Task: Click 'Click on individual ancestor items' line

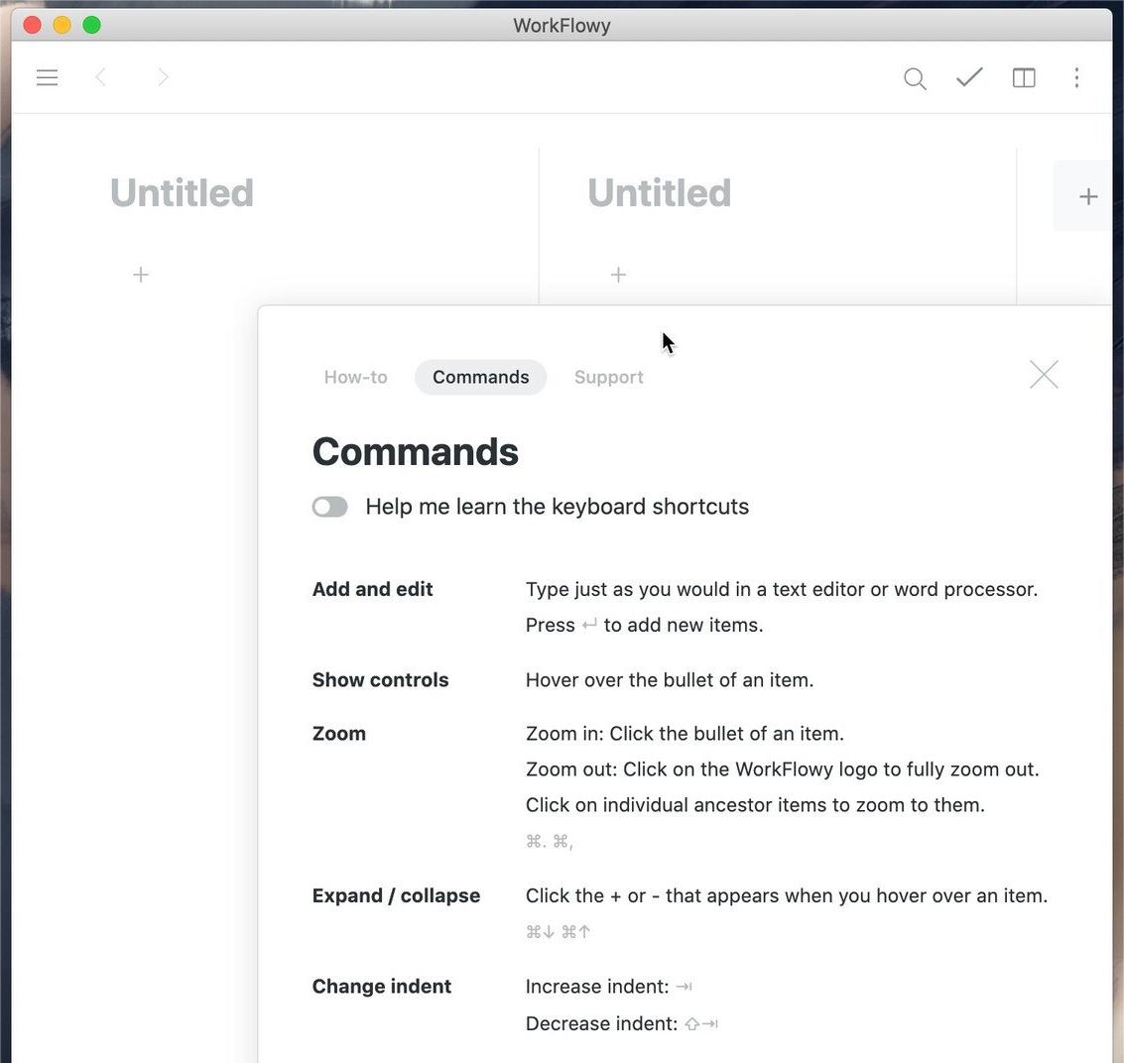Action: [x=755, y=805]
